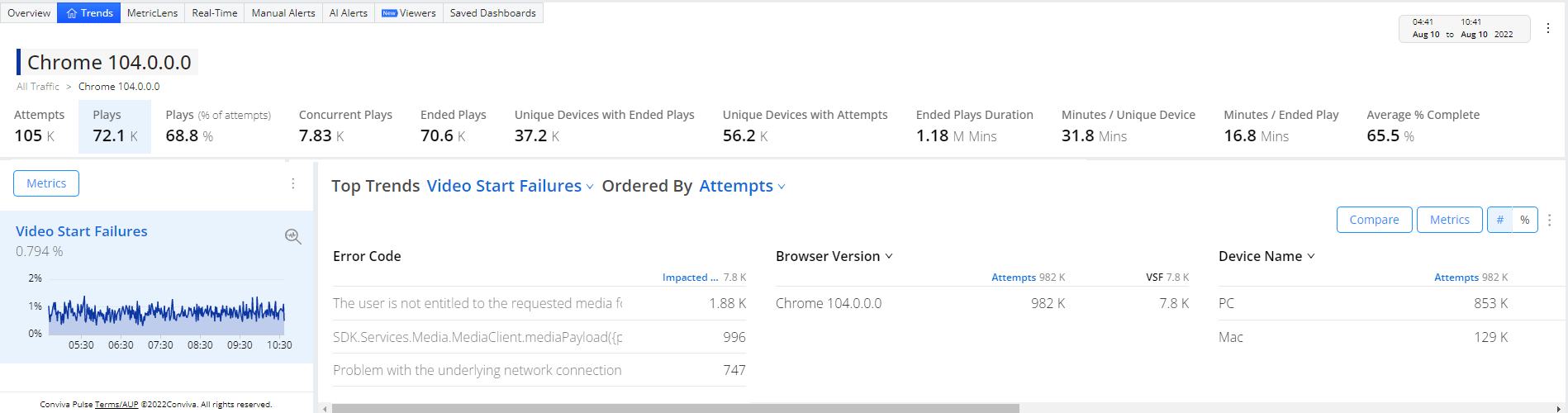Switch table values to % percentage mode

tap(1525, 220)
